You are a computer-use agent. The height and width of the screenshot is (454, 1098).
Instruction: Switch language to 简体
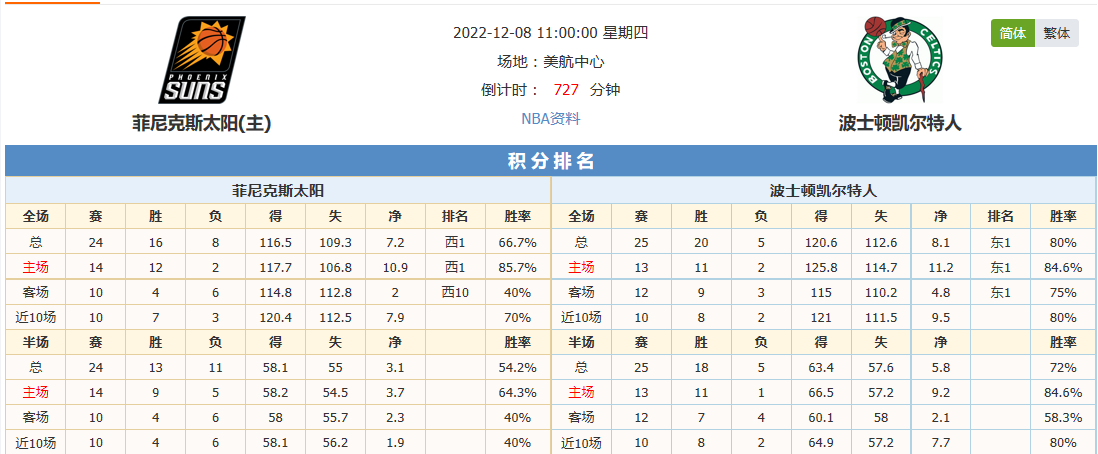(1013, 33)
